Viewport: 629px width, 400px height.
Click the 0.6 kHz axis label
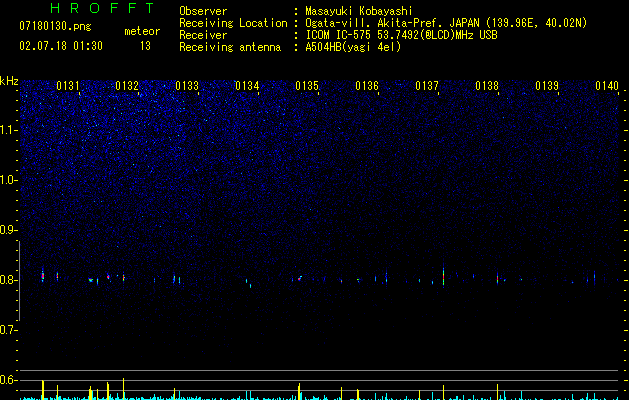[x=8, y=380]
